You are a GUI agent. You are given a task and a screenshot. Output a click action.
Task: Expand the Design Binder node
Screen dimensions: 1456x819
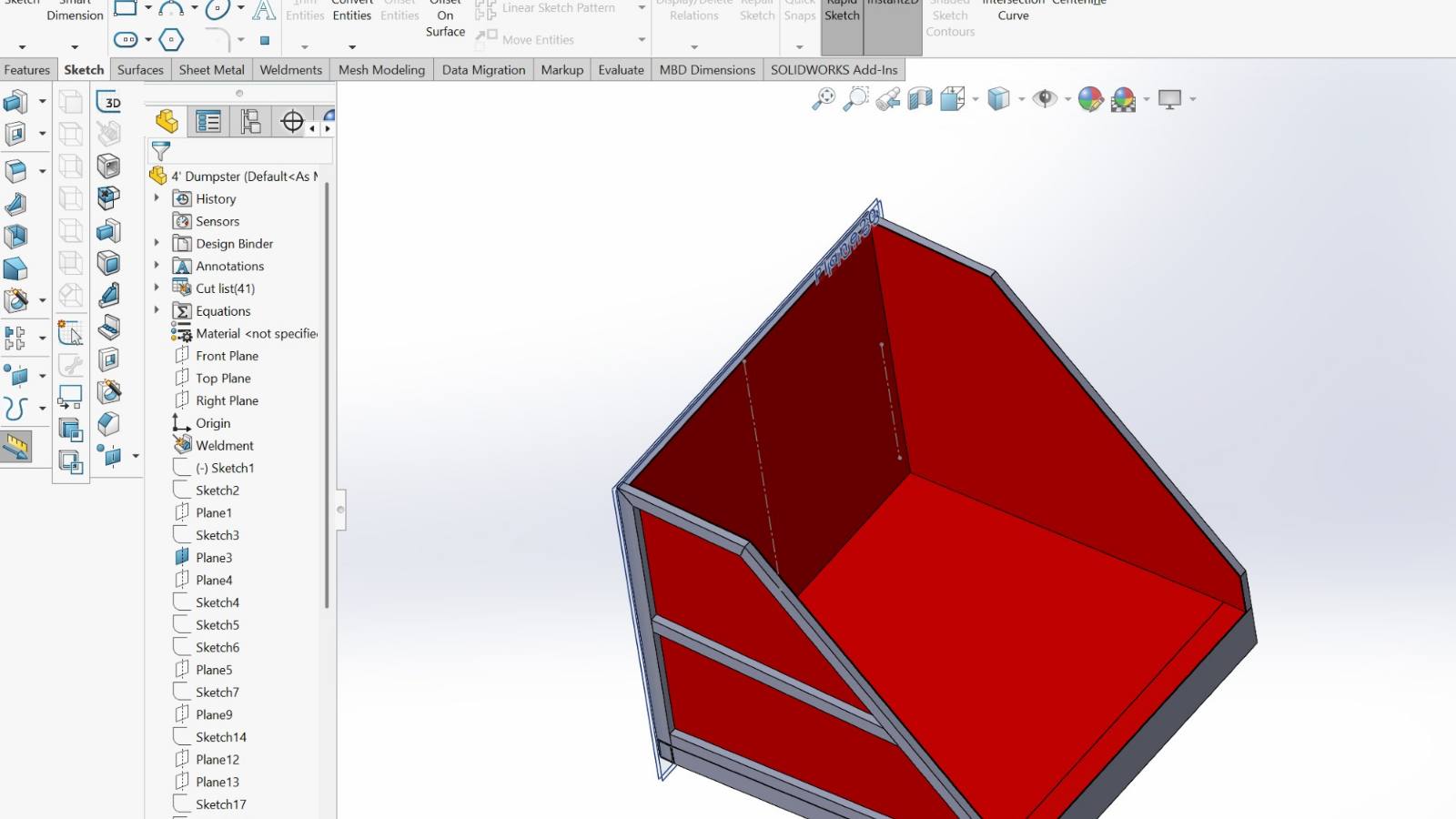(157, 243)
